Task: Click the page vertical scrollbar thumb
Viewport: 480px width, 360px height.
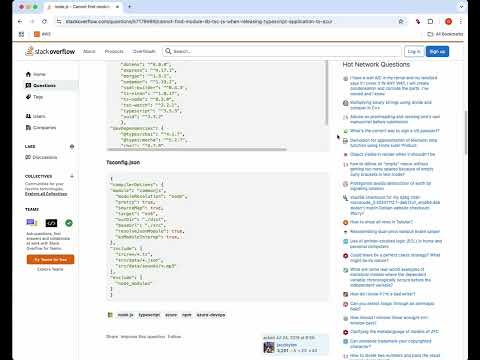Action: (466, 133)
